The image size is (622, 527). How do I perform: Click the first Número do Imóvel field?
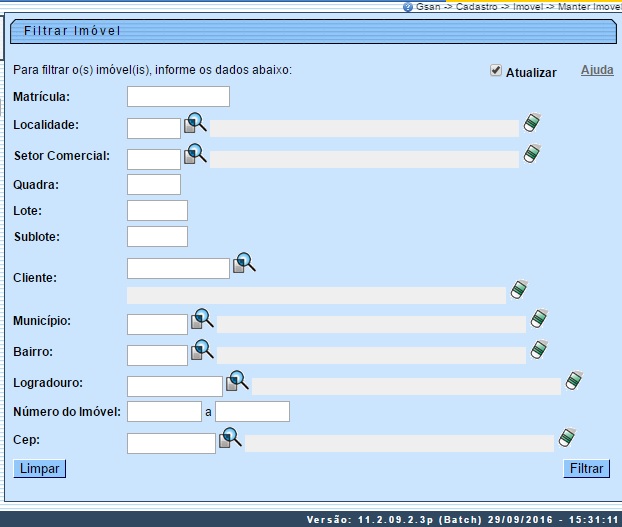pyautogui.click(x=164, y=412)
